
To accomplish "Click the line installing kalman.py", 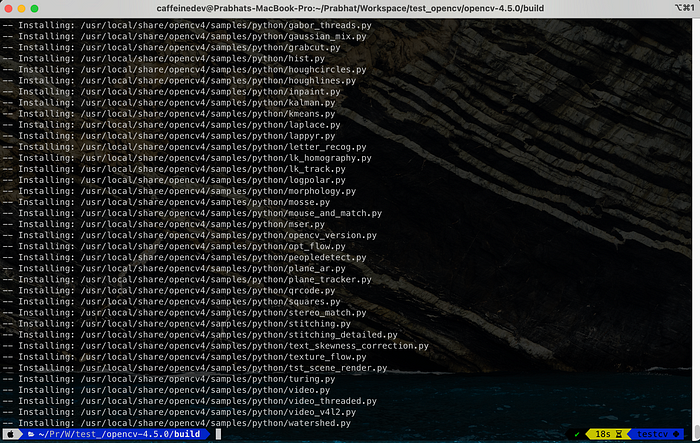I will [x=169, y=103].
